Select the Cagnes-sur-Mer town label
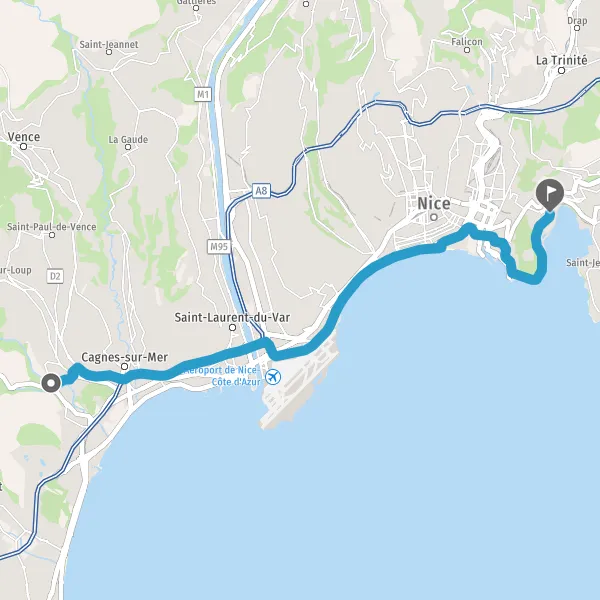The image size is (600, 600). 125,357
